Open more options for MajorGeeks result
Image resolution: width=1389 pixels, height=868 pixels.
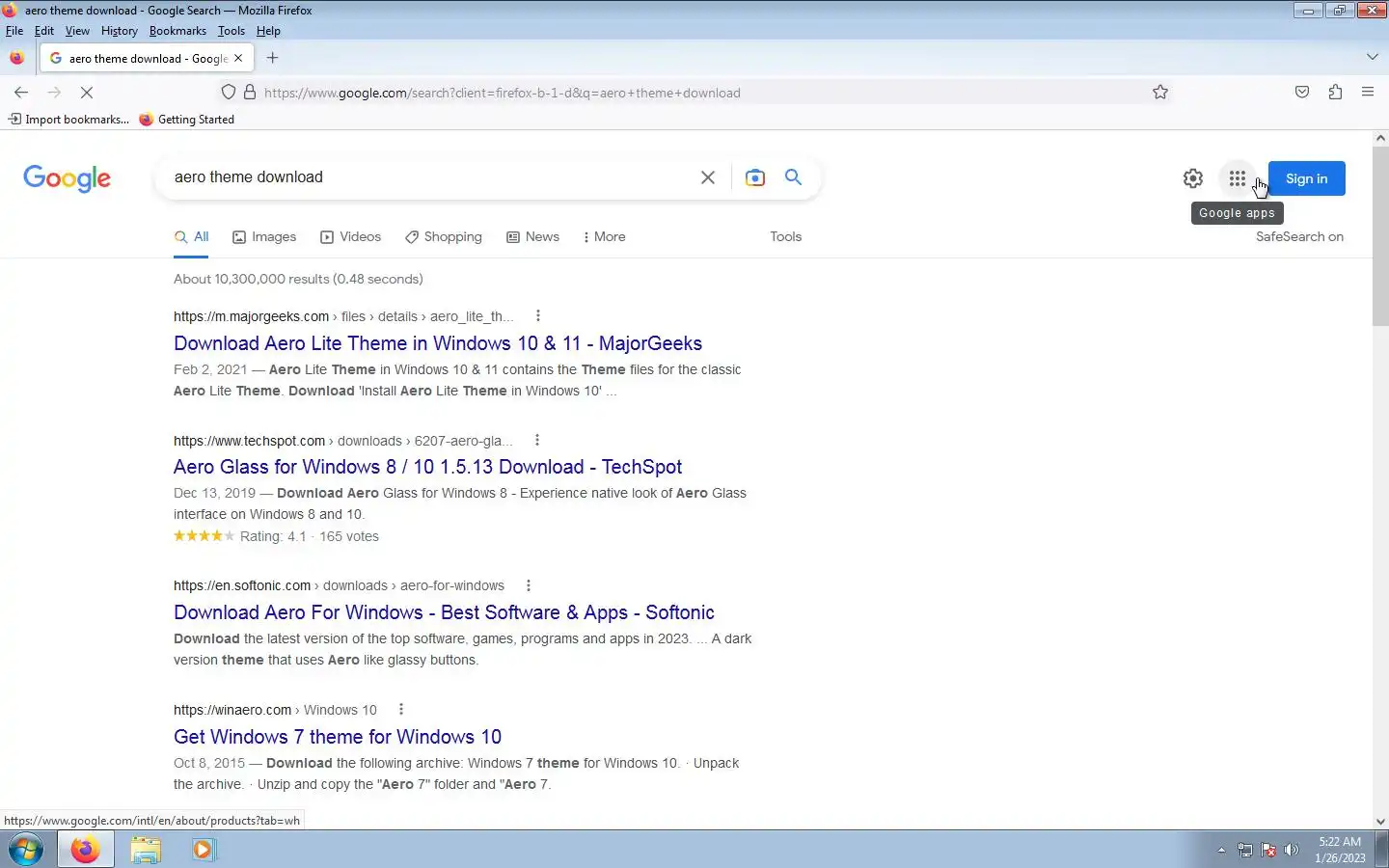(538, 316)
